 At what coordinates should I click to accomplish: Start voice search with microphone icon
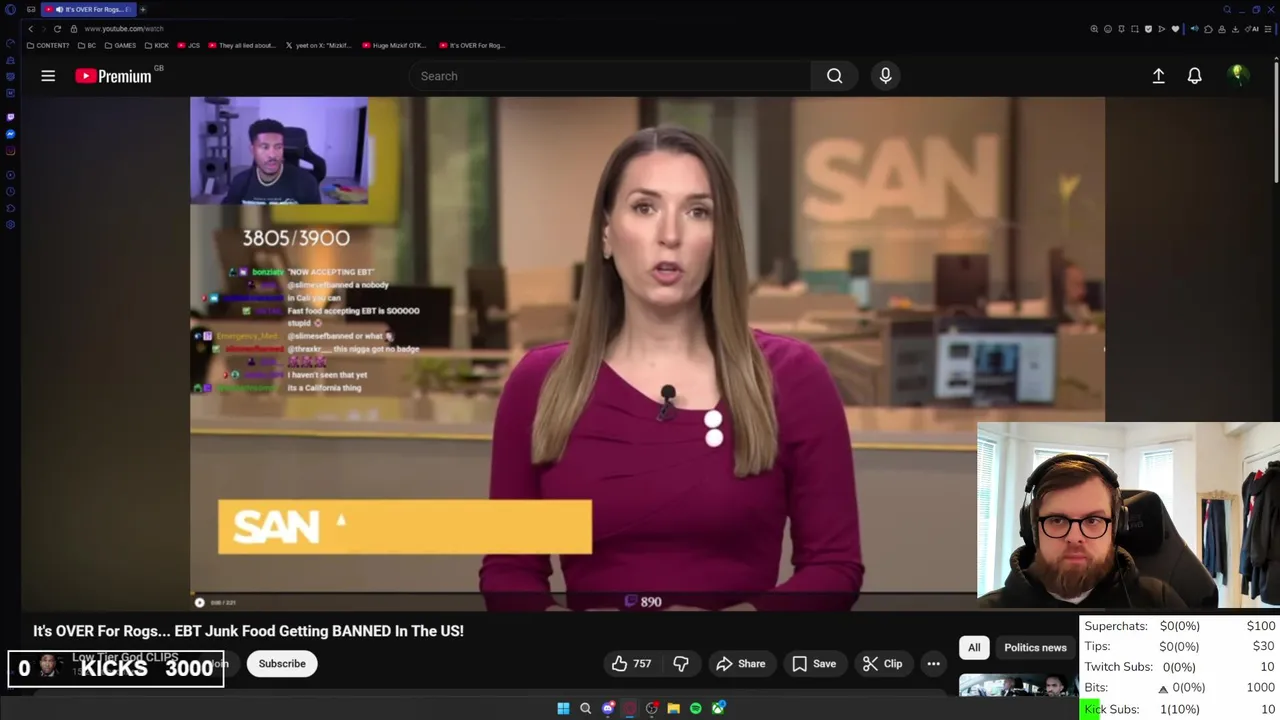click(885, 76)
